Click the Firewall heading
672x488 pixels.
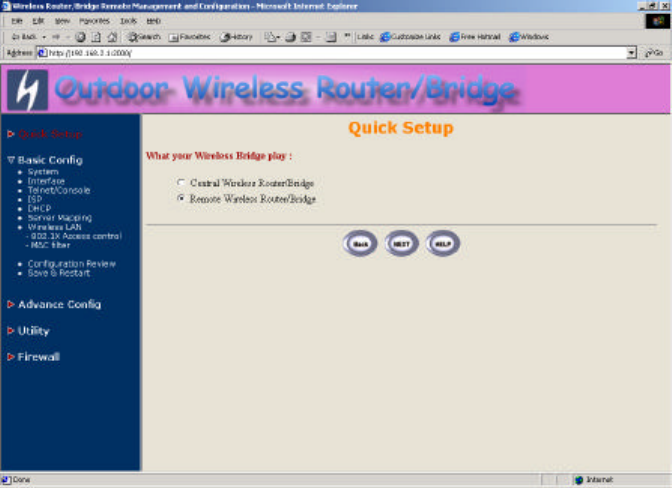click(x=39, y=356)
